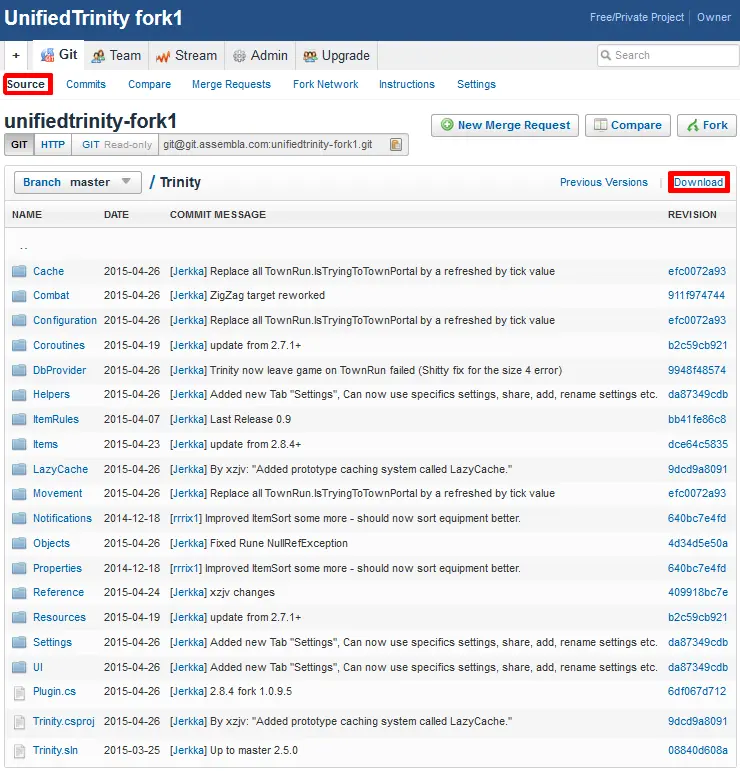Open revision 4d34d5e50a
Image resolution: width=740 pixels, height=771 pixels.
pos(698,543)
